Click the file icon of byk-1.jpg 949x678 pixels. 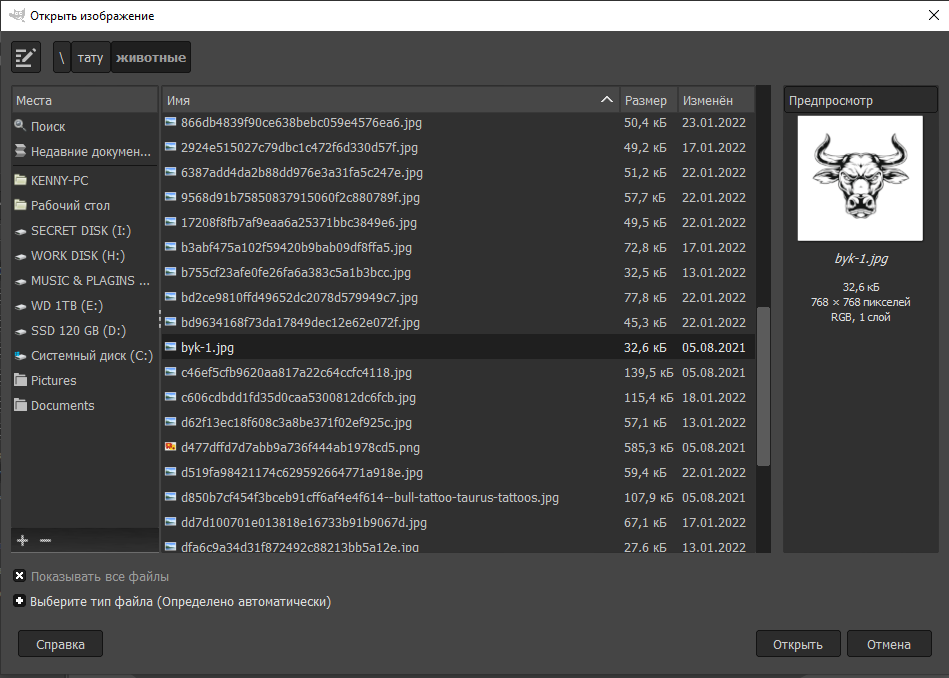171,347
